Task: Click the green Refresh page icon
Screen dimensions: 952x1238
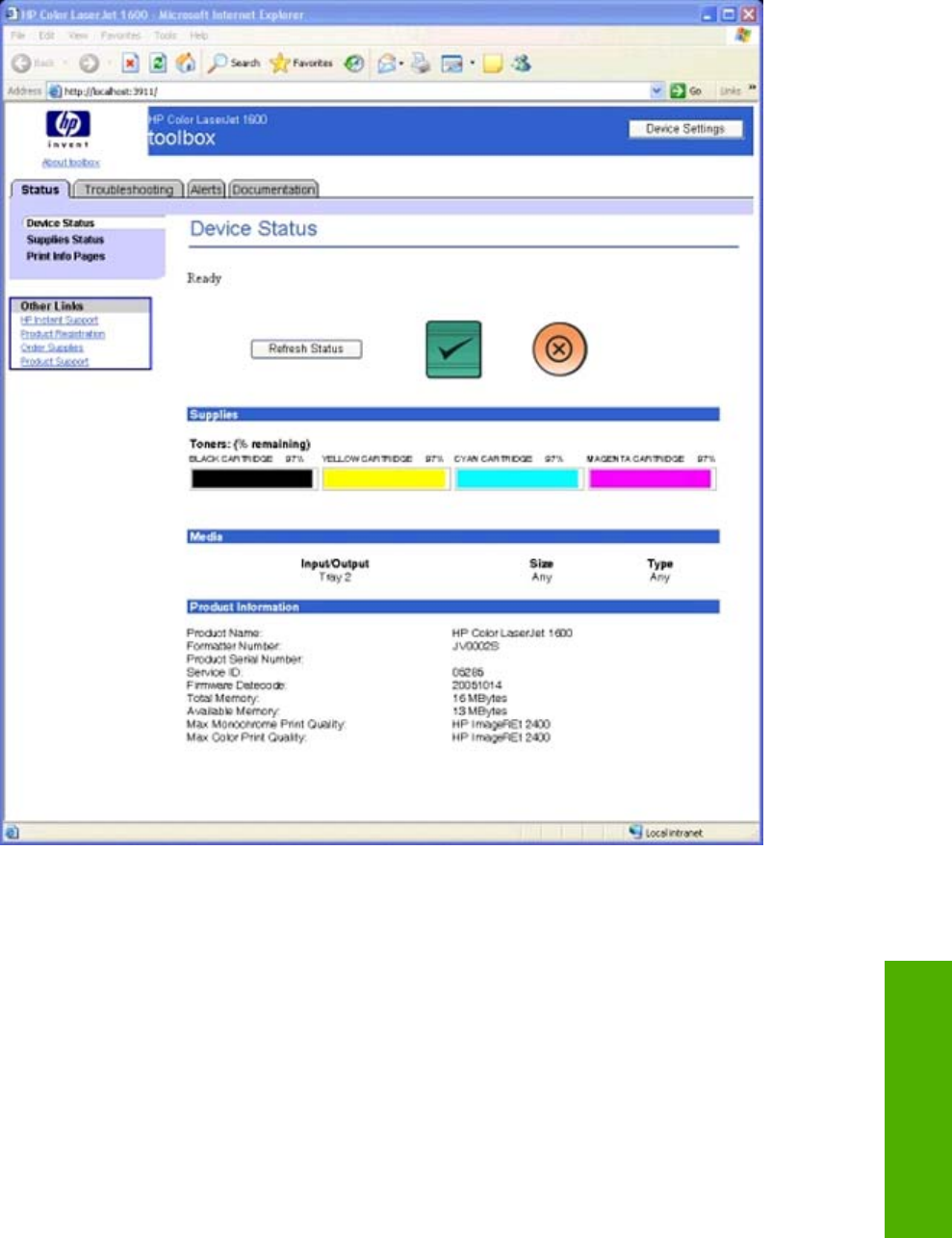Action: [x=158, y=64]
